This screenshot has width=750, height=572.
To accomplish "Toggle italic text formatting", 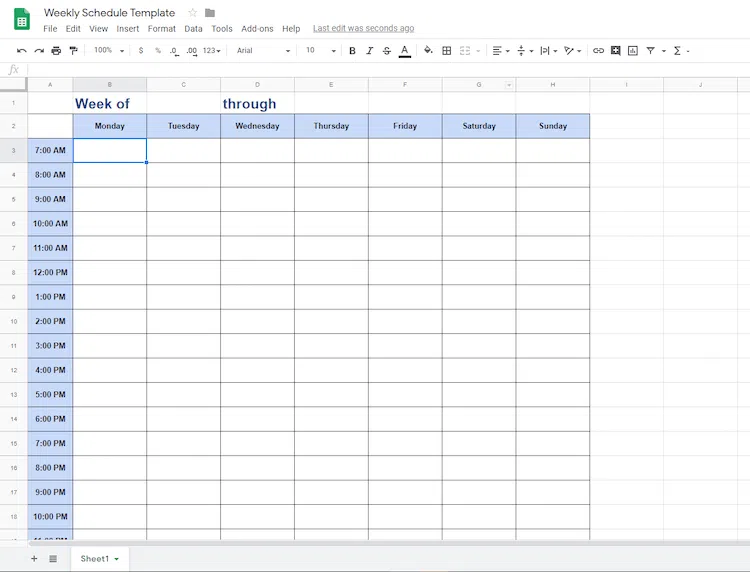I will pos(369,50).
